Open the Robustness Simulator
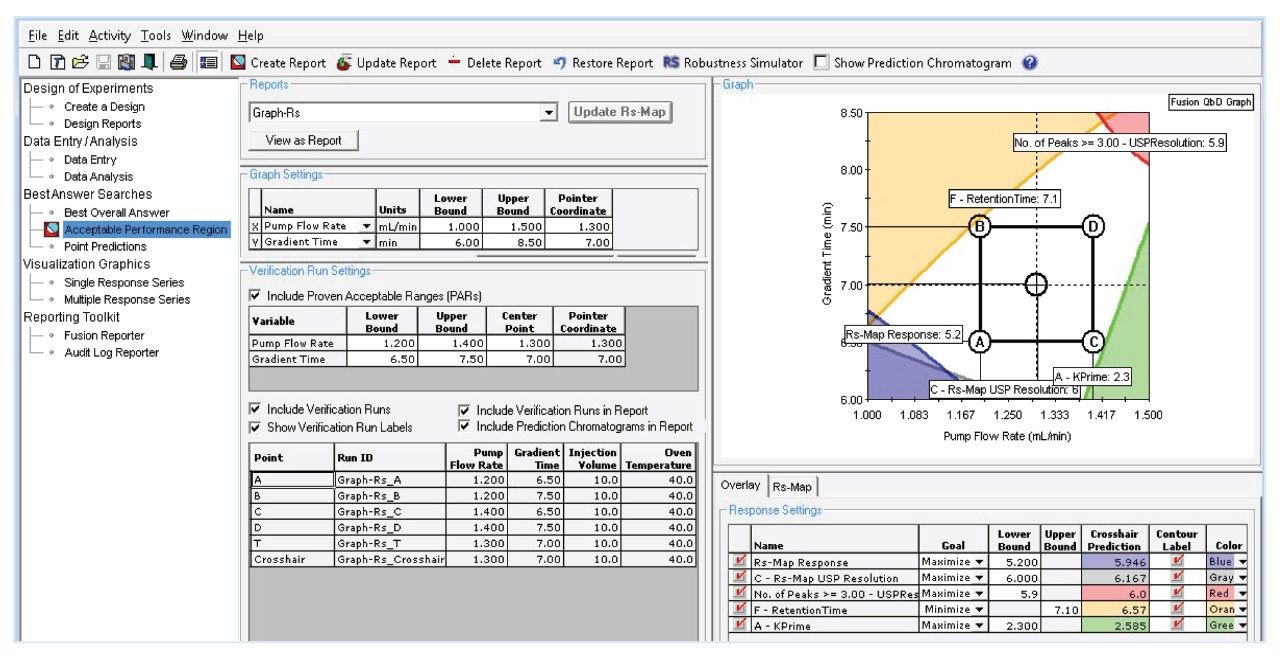This screenshot has height=661, width=1280. pos(733,63)
